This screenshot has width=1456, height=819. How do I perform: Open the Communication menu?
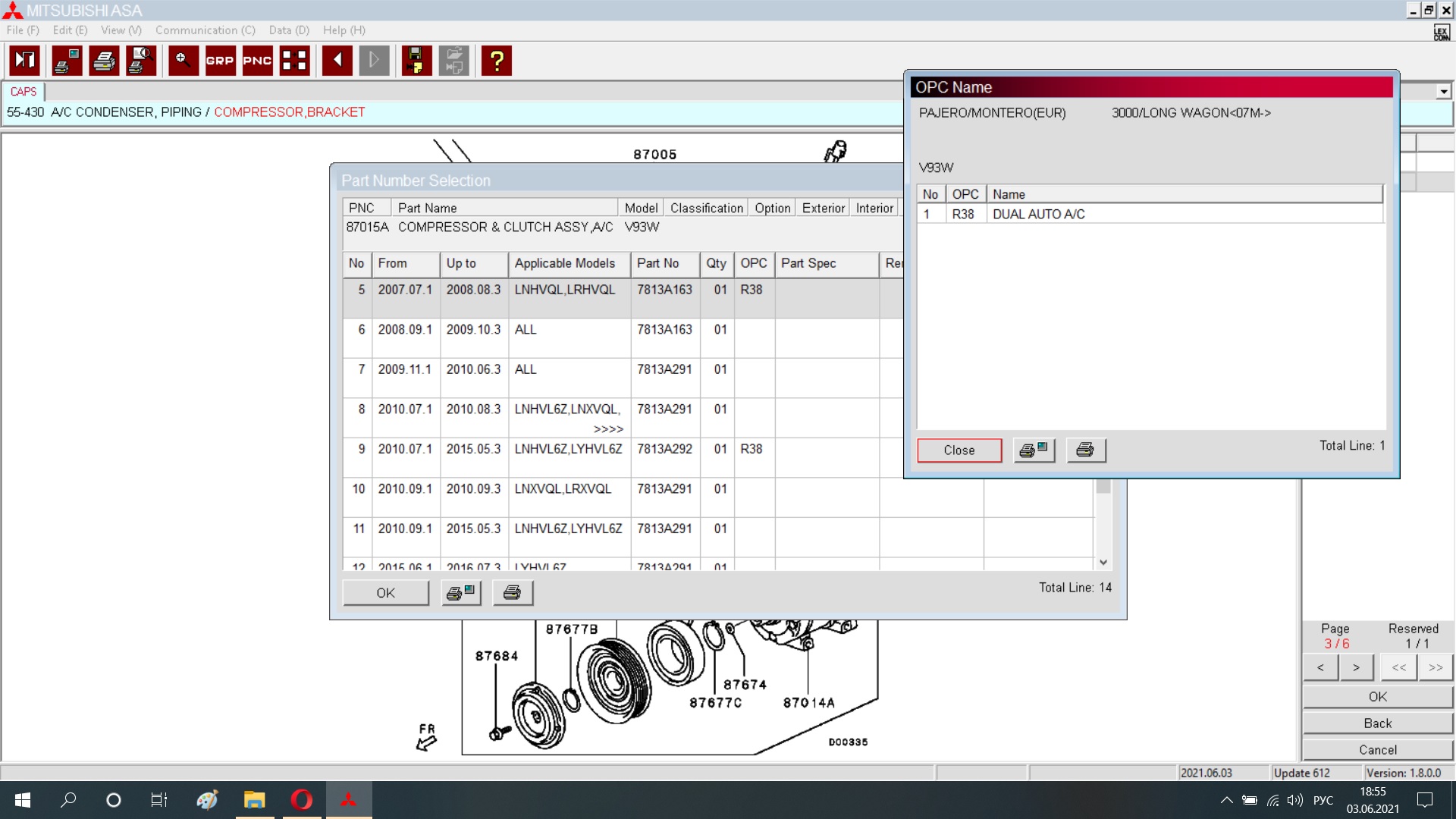click(x=205, y=30)
